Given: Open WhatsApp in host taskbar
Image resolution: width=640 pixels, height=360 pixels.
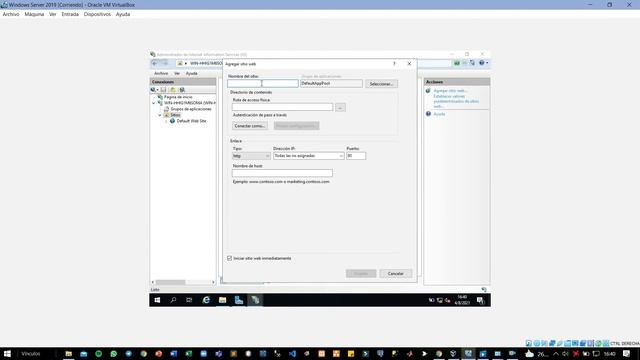Looking at the screenshot, I should 113,354.
